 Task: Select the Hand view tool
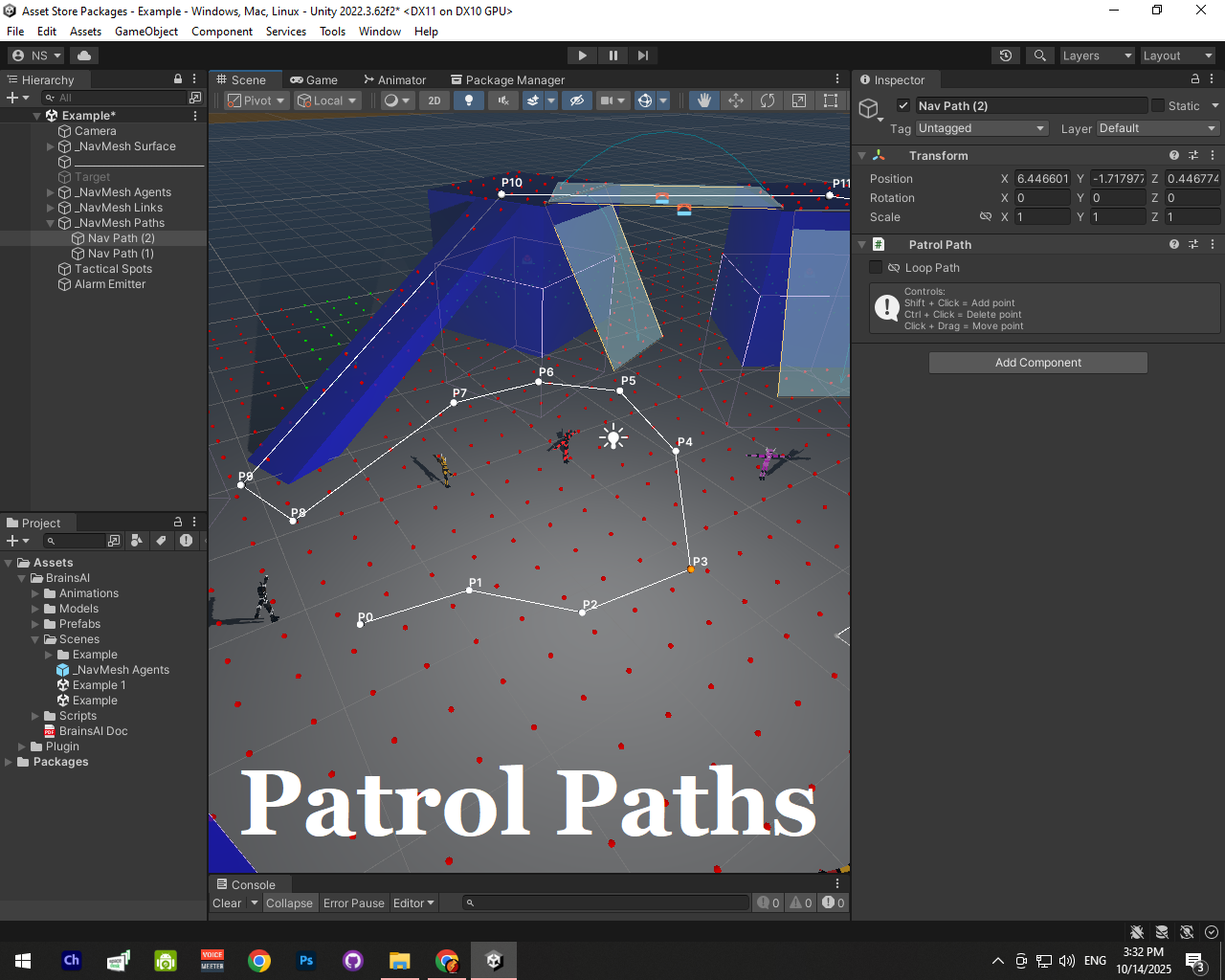coord(704,100)
